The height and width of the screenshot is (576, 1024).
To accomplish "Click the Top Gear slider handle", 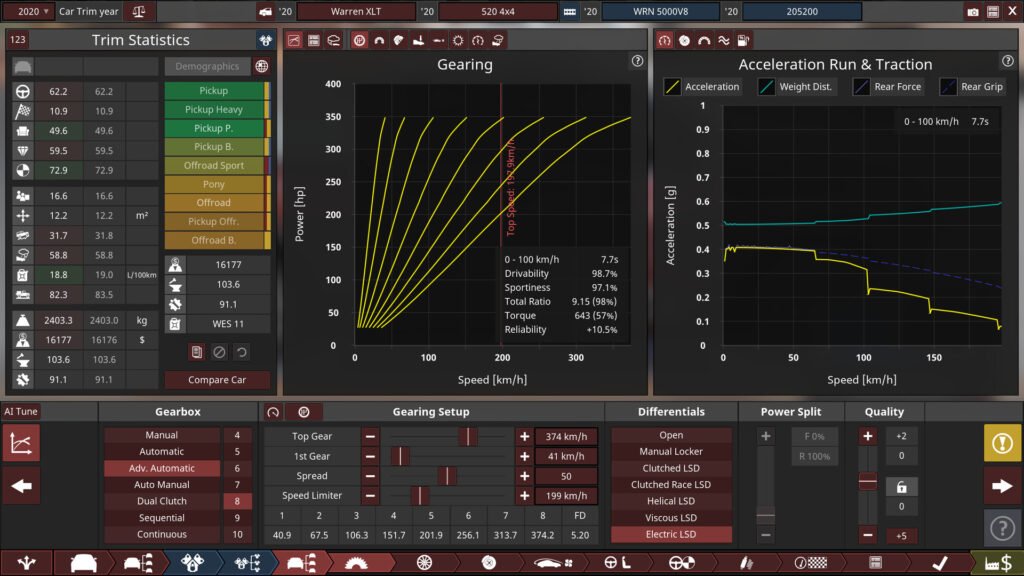I will click(467, 436).
